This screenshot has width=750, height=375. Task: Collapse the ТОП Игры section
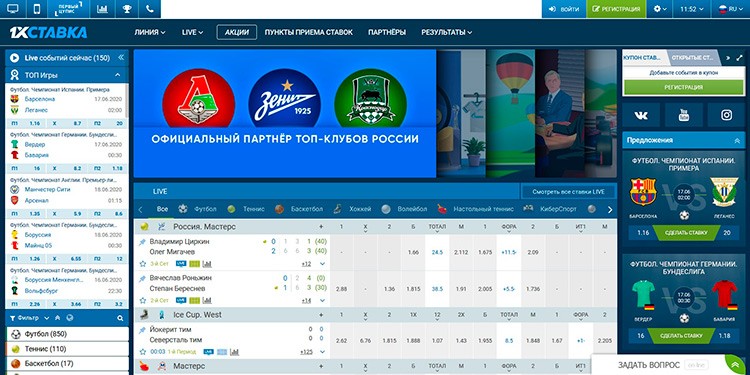click(117, 75)
